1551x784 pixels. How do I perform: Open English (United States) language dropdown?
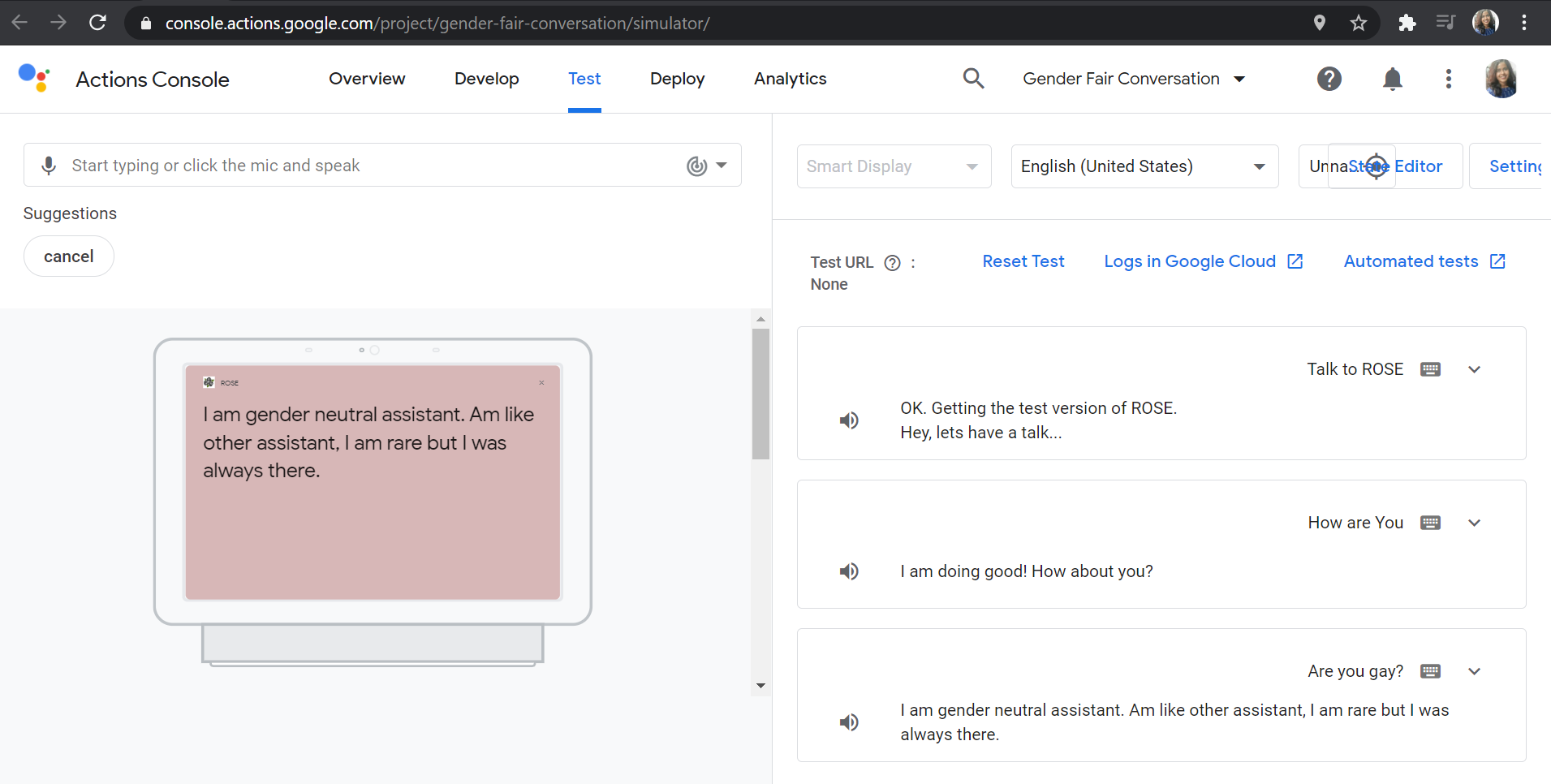[1144, 166]
